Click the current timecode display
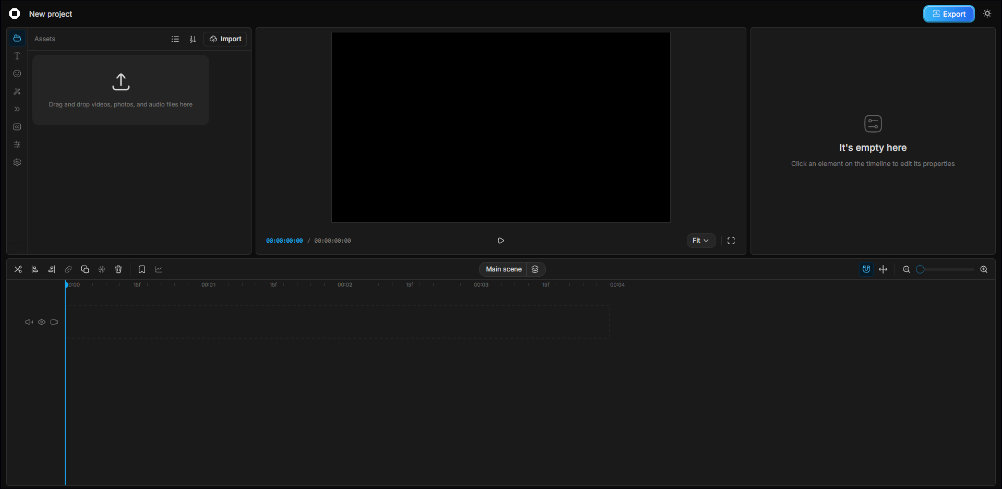 tap(284, 241)
